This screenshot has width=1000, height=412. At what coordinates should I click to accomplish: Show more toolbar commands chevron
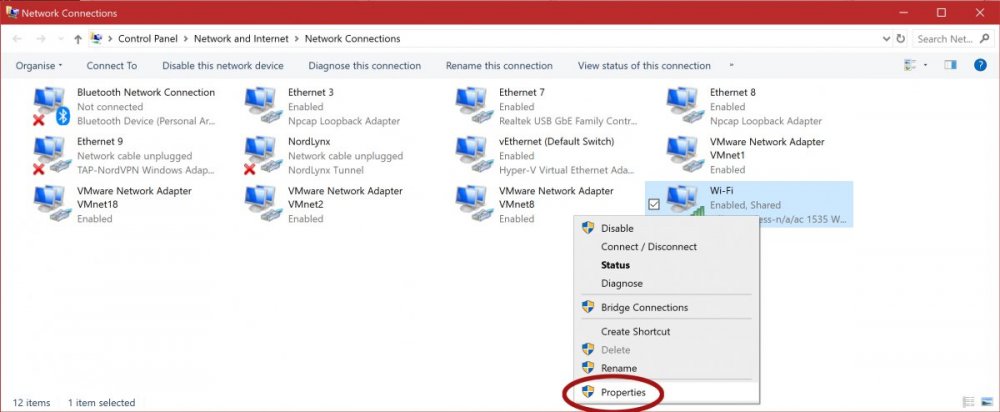coord(732,65)
